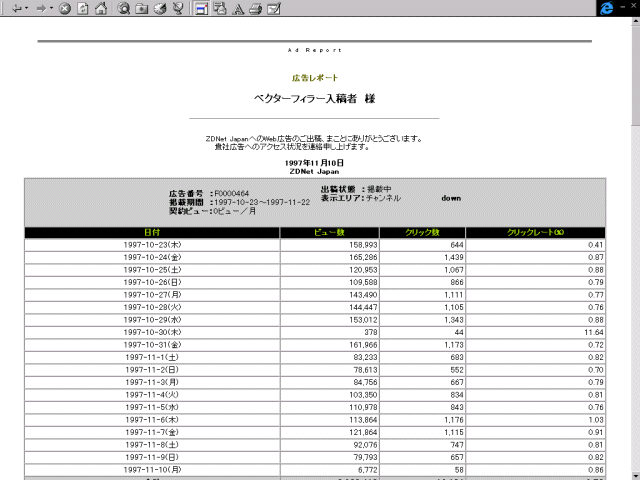Image resolution: width=640 pixels, height=480 pixels.
Task: Click the 契約ビュー 0ビュー／月 text
Action: point(213,211)
